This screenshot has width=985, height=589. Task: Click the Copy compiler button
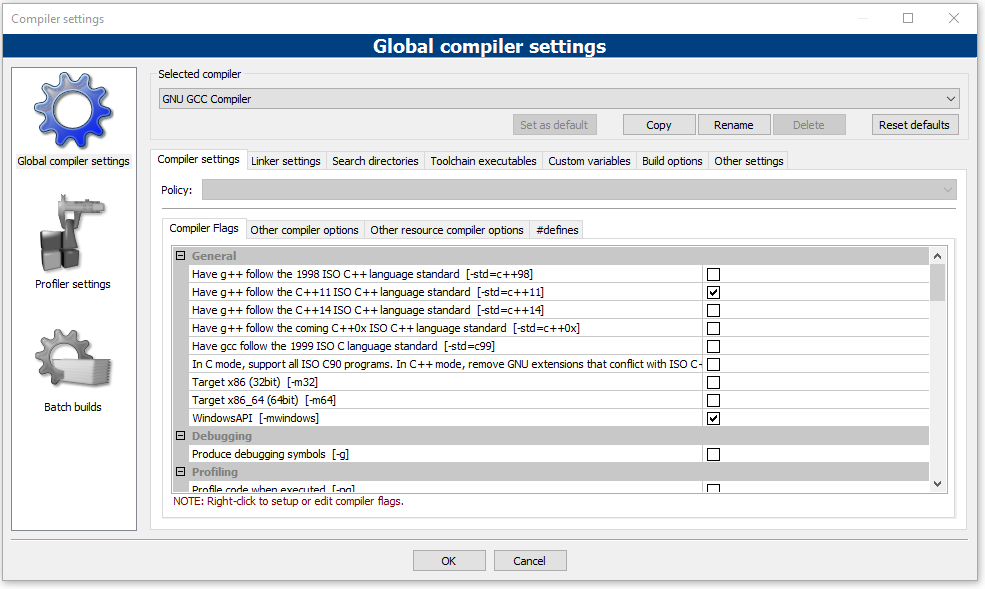[x=659, y=125]
